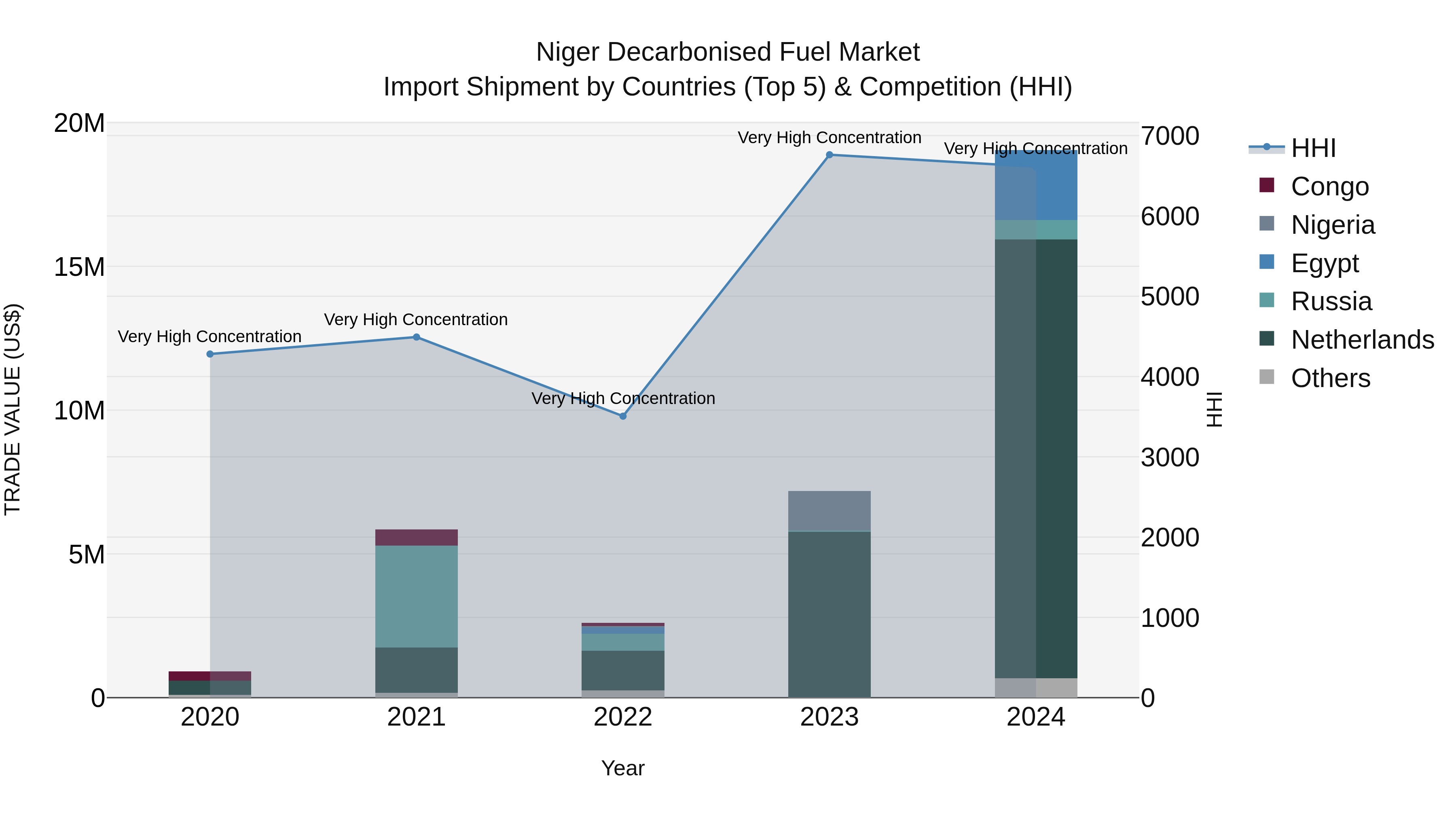Click the 5000 HHI axis tick label
The image size is (1456, 819).
tap(1170, 296)
